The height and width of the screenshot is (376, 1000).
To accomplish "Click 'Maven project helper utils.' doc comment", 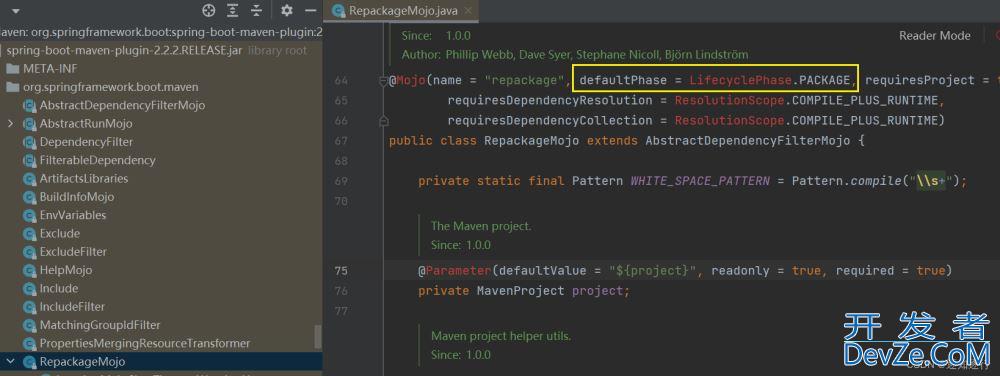I will click(x=501, y=335).
